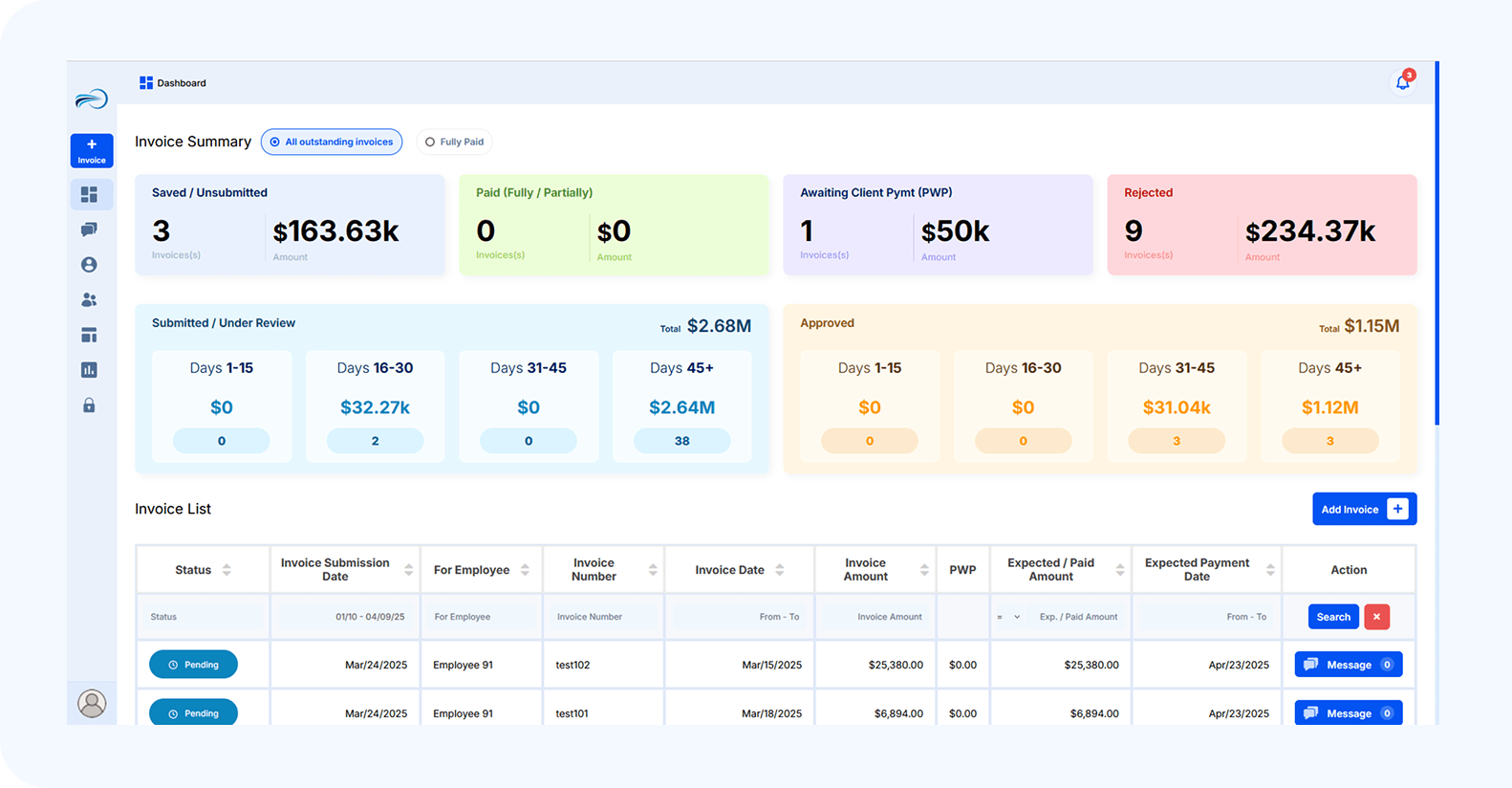Click the Add Invoice button

[x=1364, y=509]
